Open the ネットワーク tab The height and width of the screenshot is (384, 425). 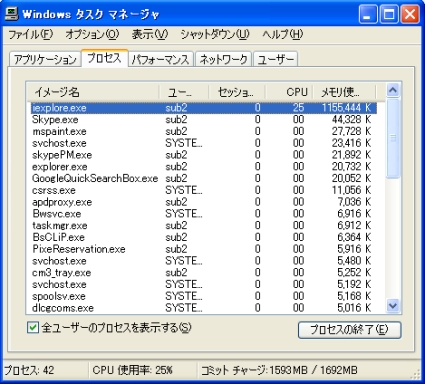point(223,59)
